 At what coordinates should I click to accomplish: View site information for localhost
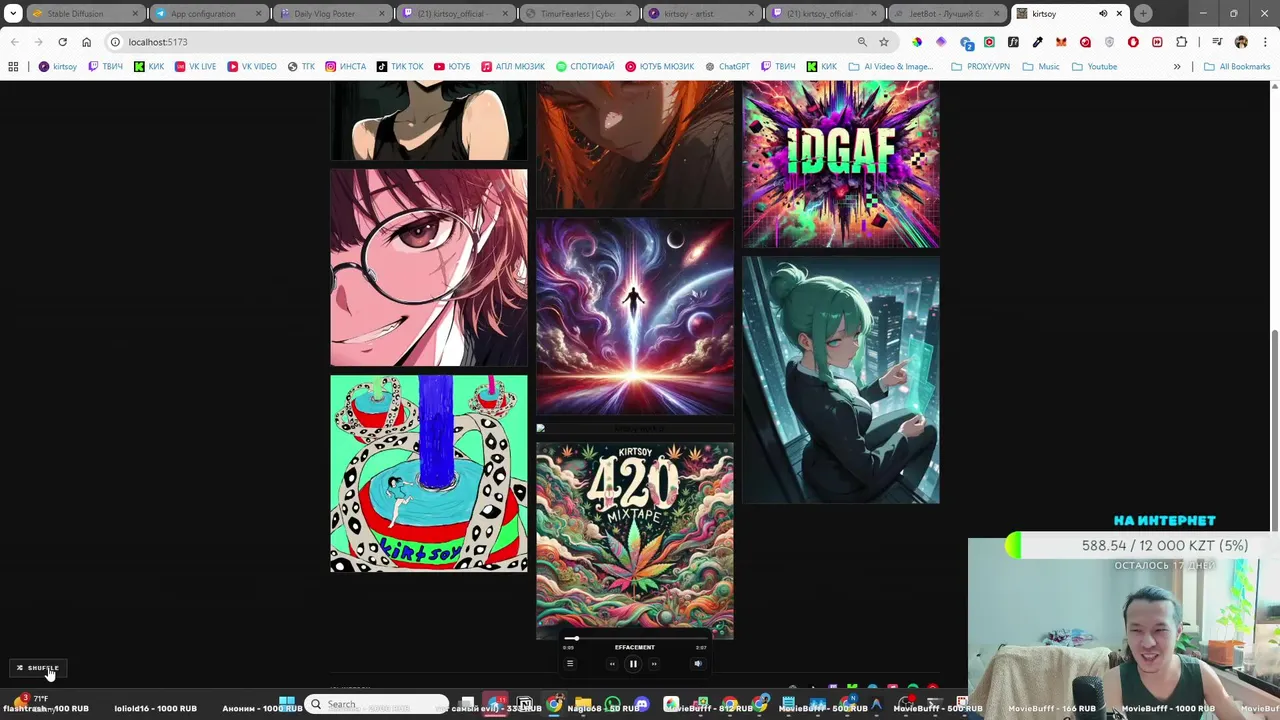point(115,42)
